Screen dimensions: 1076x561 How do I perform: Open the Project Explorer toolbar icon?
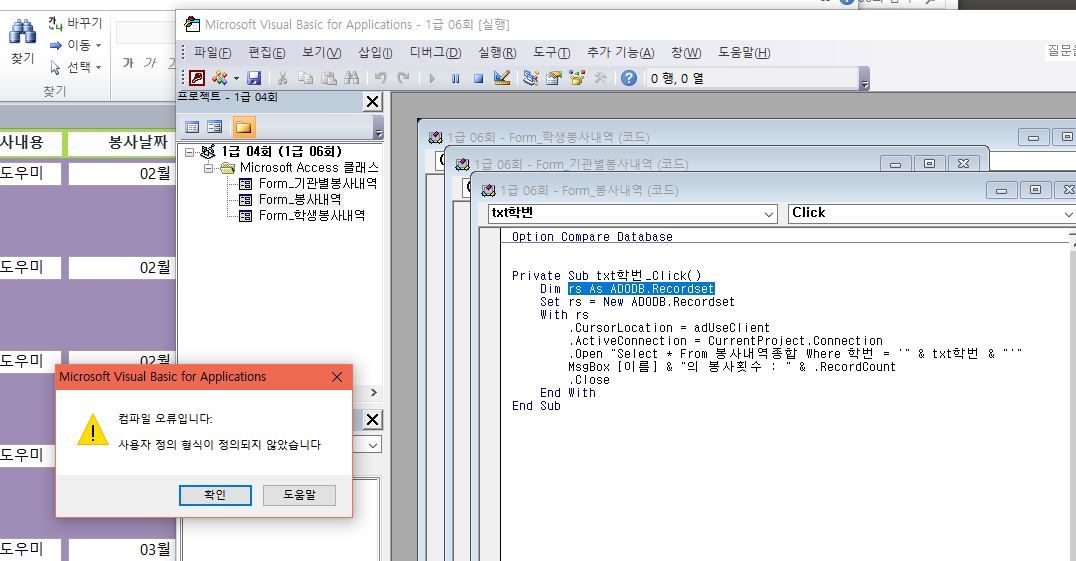point(531,78)
